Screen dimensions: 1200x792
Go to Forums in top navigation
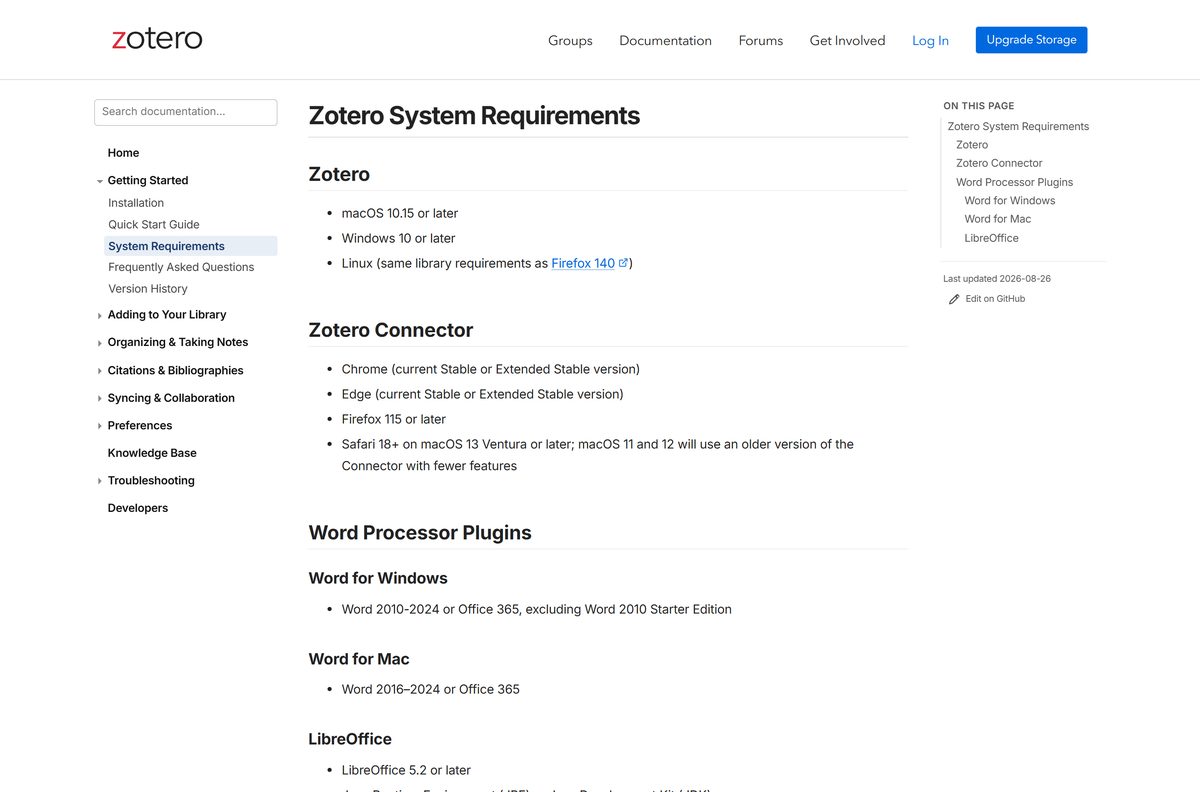pyautogui.click(x=761, y=40)
